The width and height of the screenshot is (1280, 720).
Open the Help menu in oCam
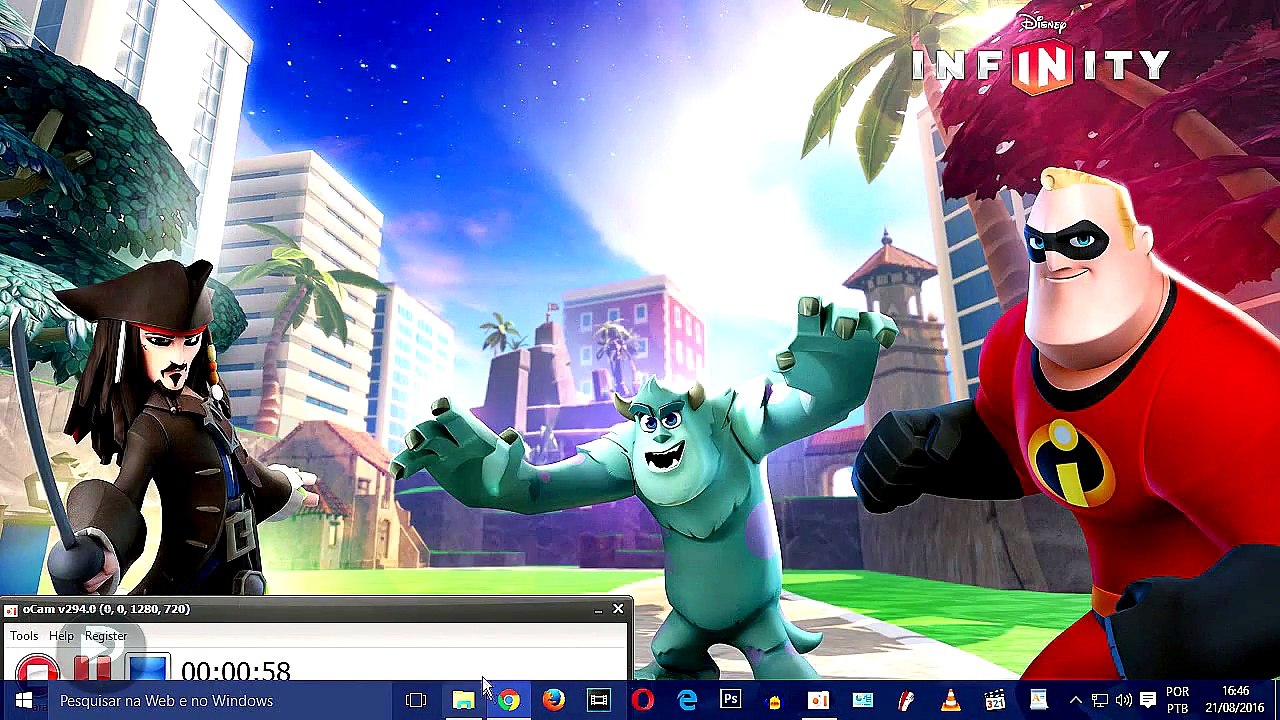[x=61, y=636]
